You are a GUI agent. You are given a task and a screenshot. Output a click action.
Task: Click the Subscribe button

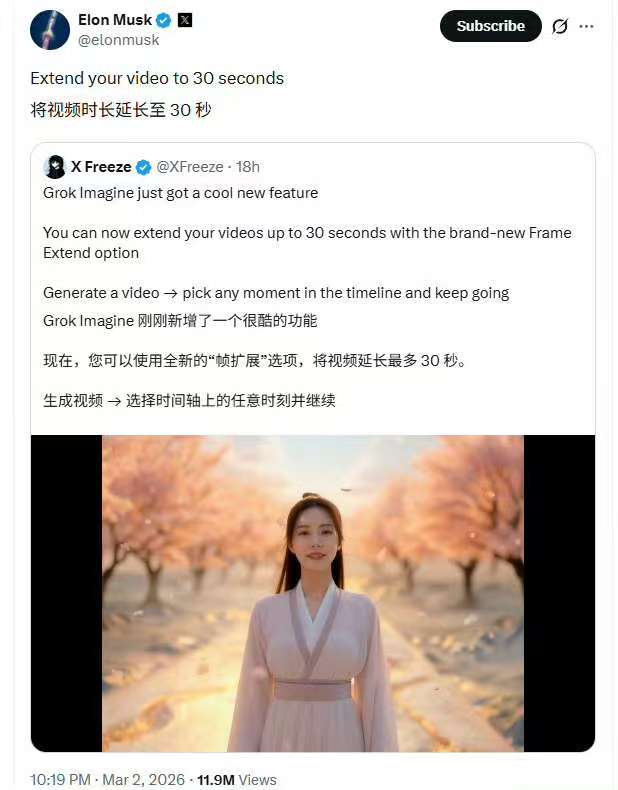coord(491,26)
